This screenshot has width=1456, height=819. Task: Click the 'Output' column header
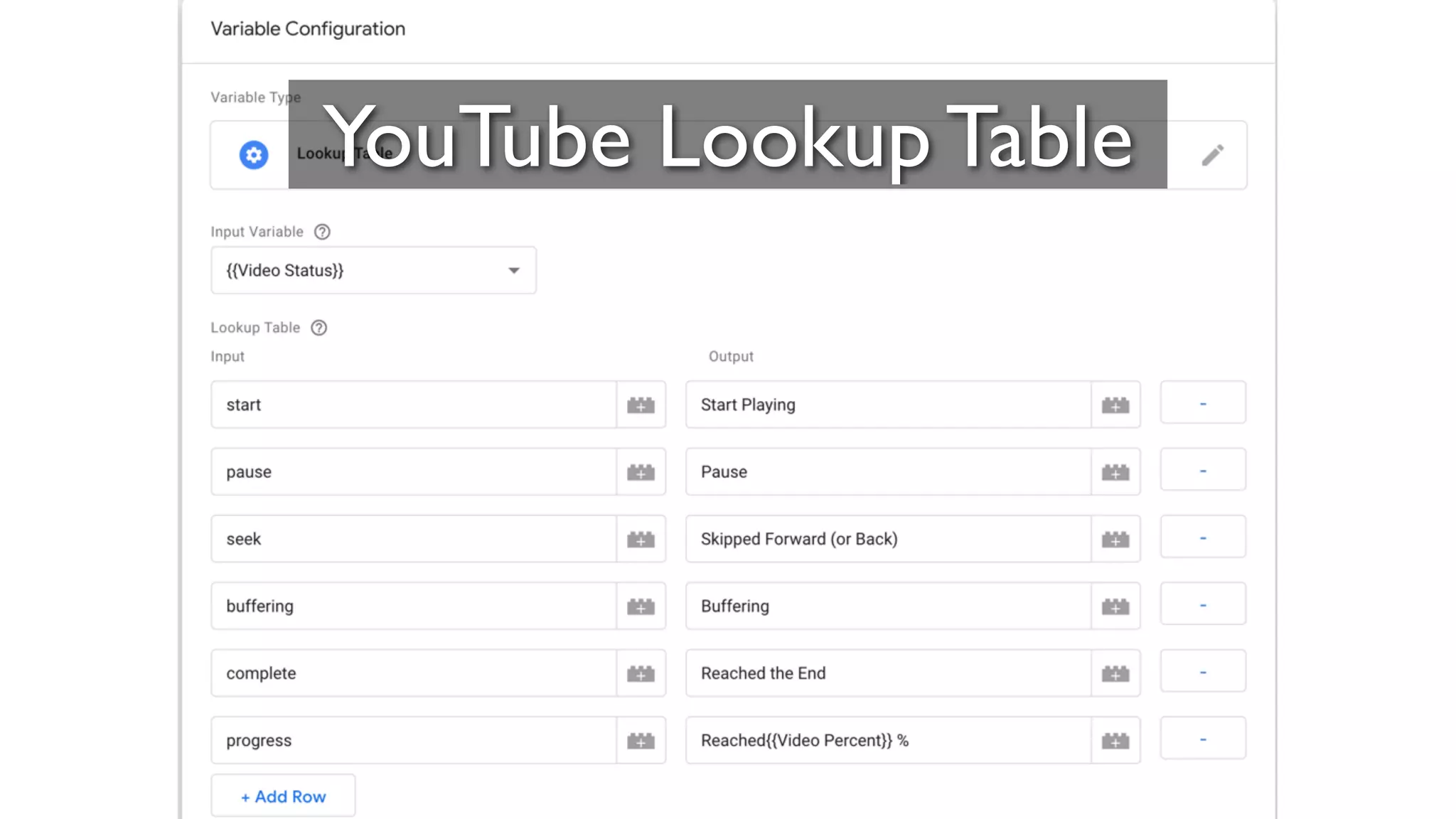(731, 356)
